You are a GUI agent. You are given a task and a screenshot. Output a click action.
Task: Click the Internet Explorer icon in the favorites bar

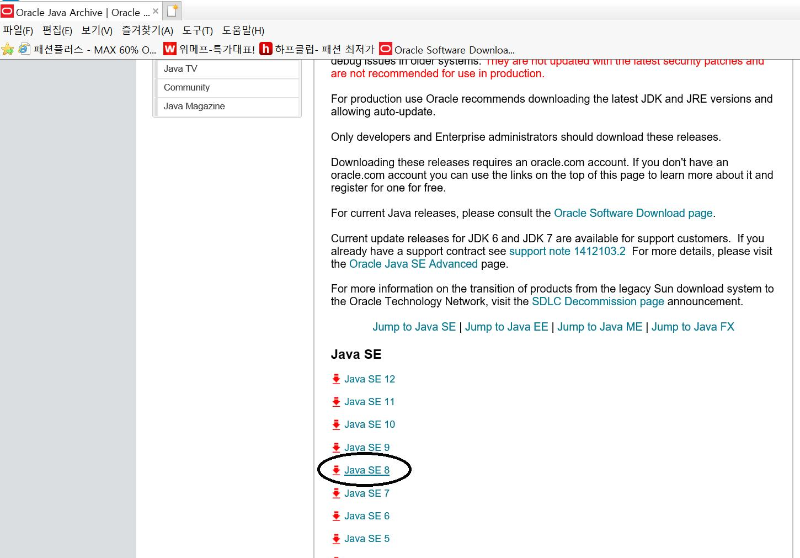pyautogui.click(x=24, y=49)
